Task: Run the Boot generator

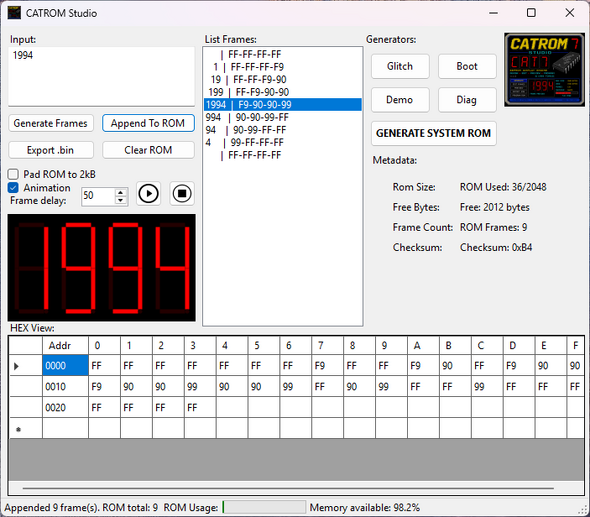Action: pos(467,66)
